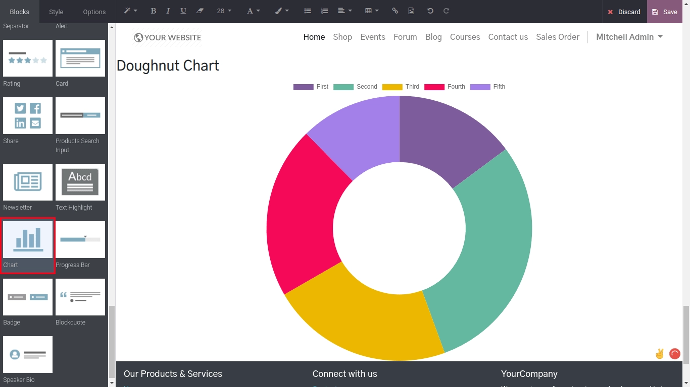Viewport: 690px width, 387px height.
Task: Toggle italic formatting
Action: (x=168, y=11)
